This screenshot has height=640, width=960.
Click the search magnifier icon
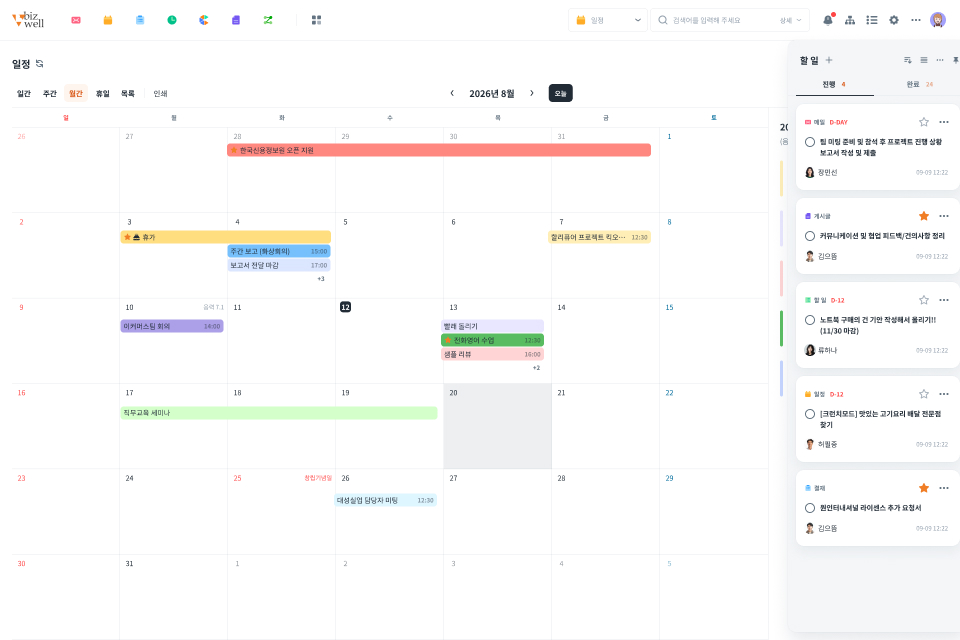(663, 20)
